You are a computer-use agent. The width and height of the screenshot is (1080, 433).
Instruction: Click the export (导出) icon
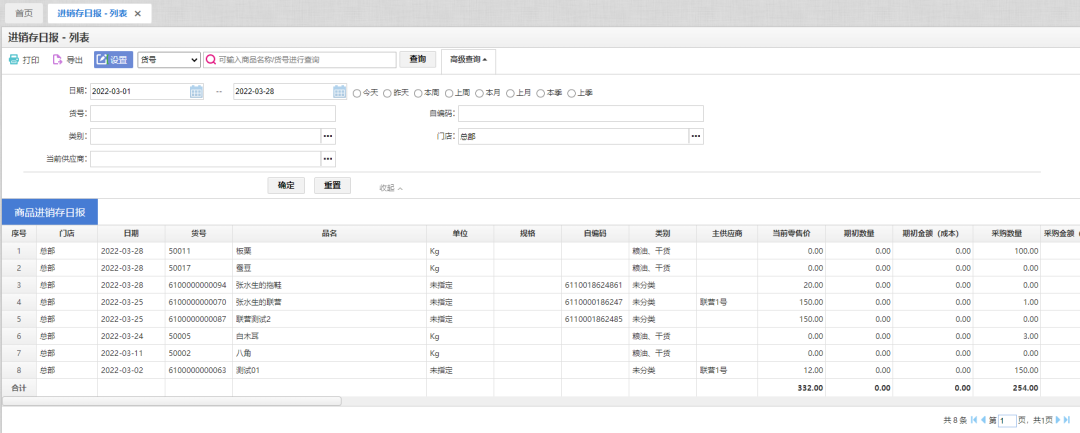point(57,60)
